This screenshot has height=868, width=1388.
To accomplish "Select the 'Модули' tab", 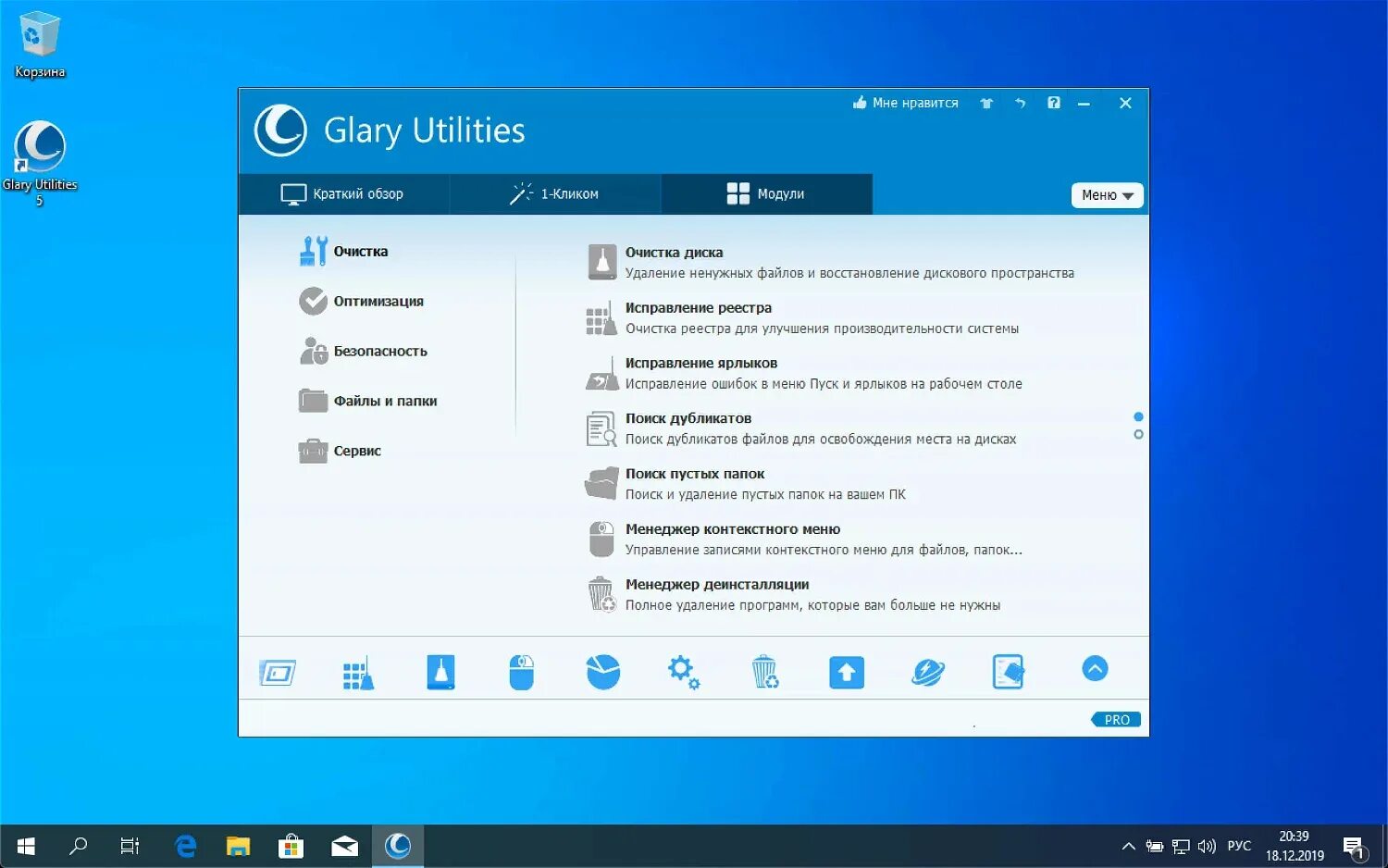I will [766, 194].
